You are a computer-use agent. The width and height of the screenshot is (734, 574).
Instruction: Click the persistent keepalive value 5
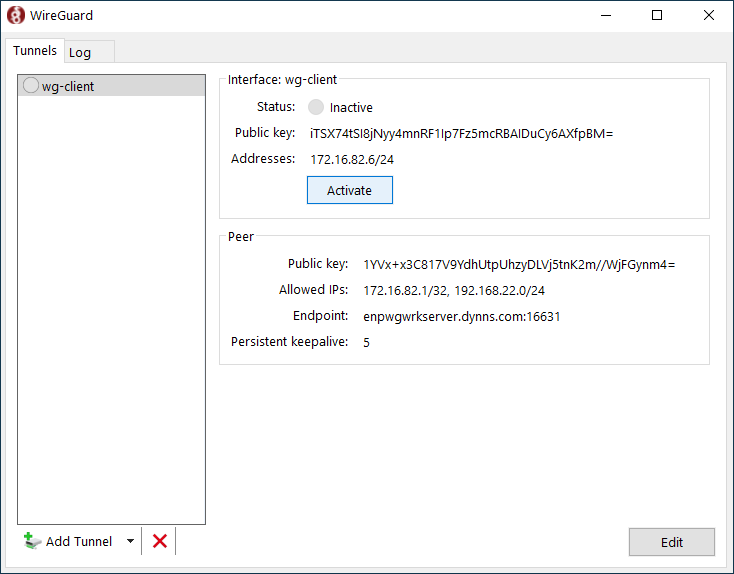pos(366,342)
